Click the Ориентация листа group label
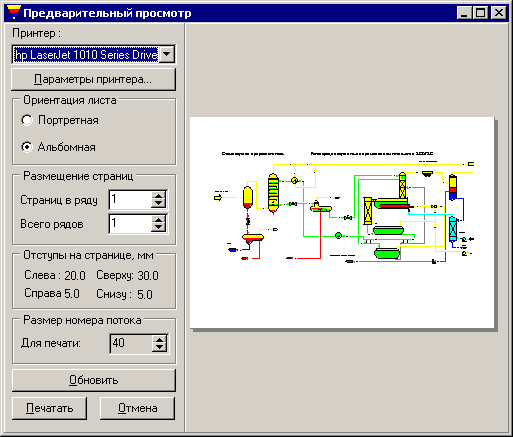Viewport: 513px width, 437px height. [x=70, y=100]
